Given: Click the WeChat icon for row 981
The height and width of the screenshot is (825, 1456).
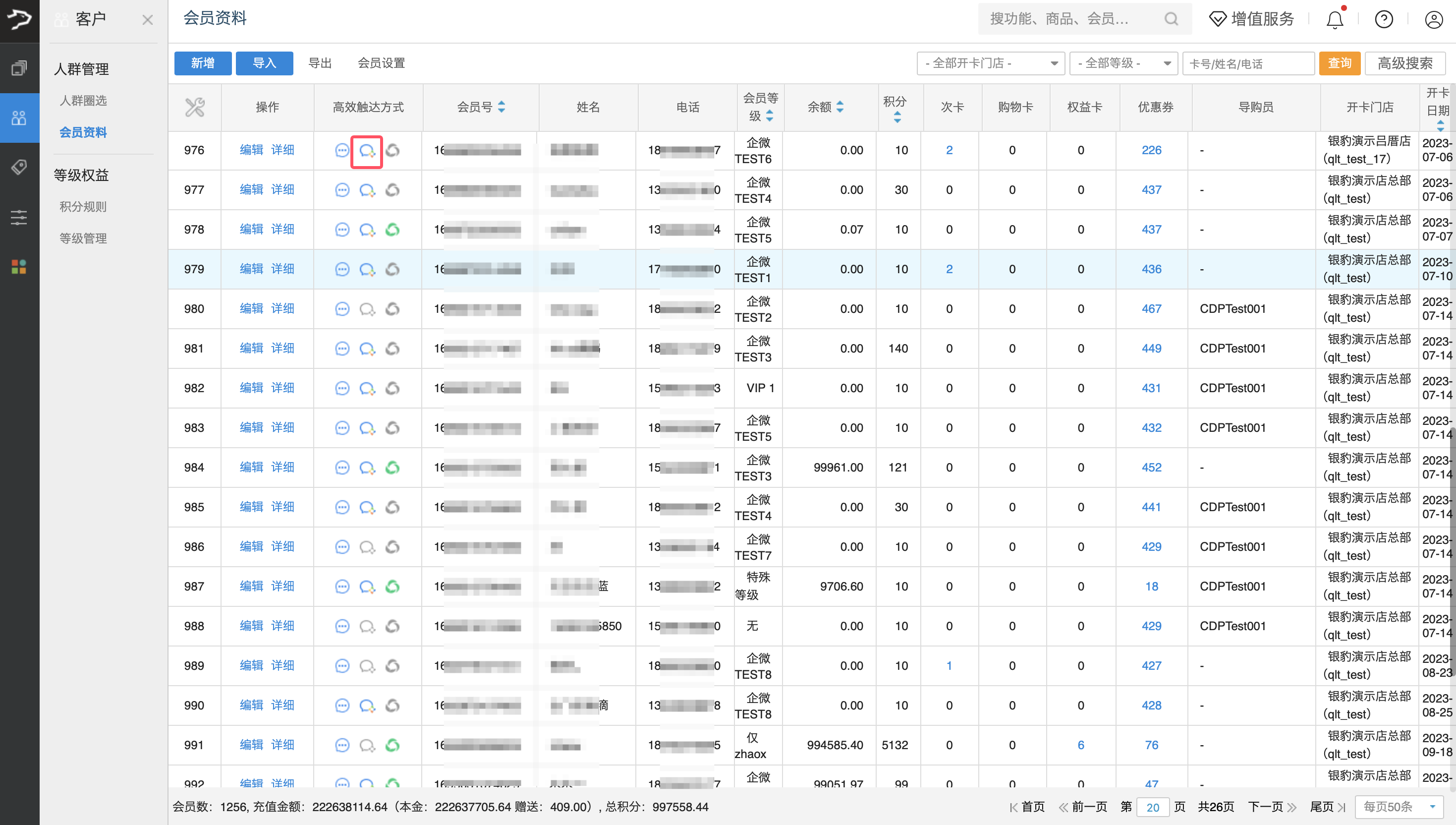Looking at the screenshot, I should tap(392, 349).
